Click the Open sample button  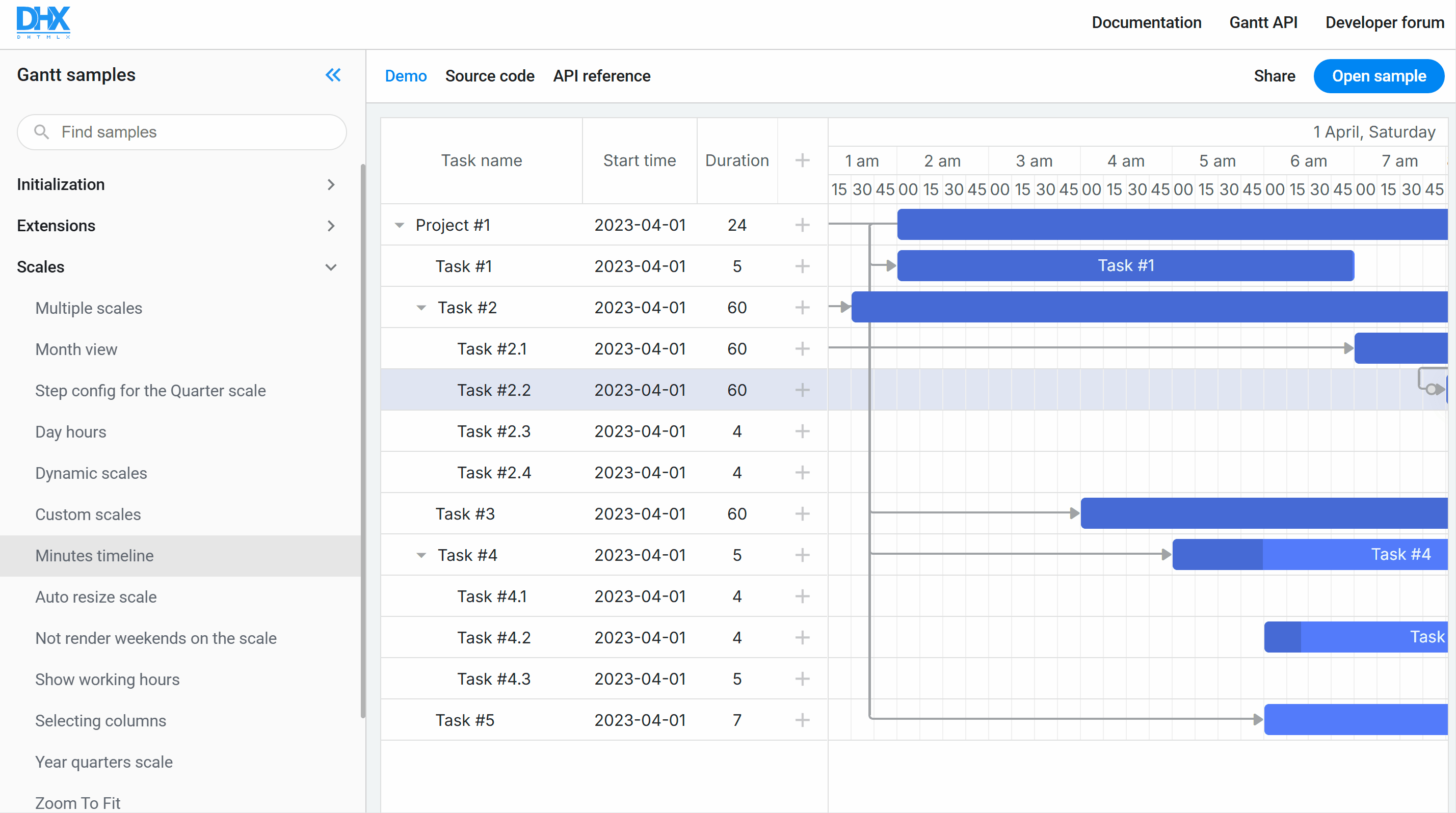(1379, 76)
